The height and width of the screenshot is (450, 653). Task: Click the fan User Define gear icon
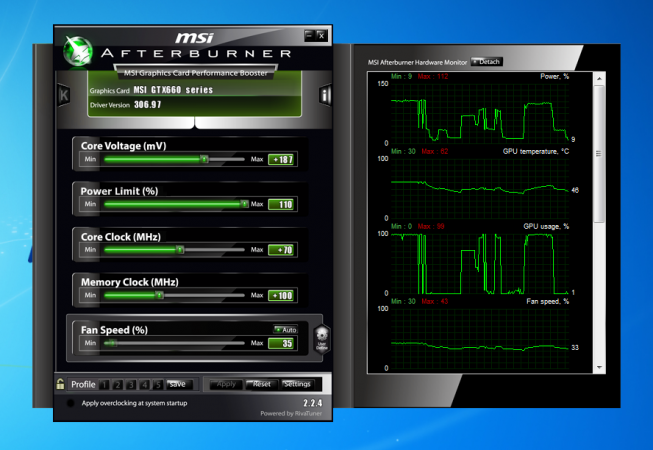pyautogui.click(x=322, y=339)
